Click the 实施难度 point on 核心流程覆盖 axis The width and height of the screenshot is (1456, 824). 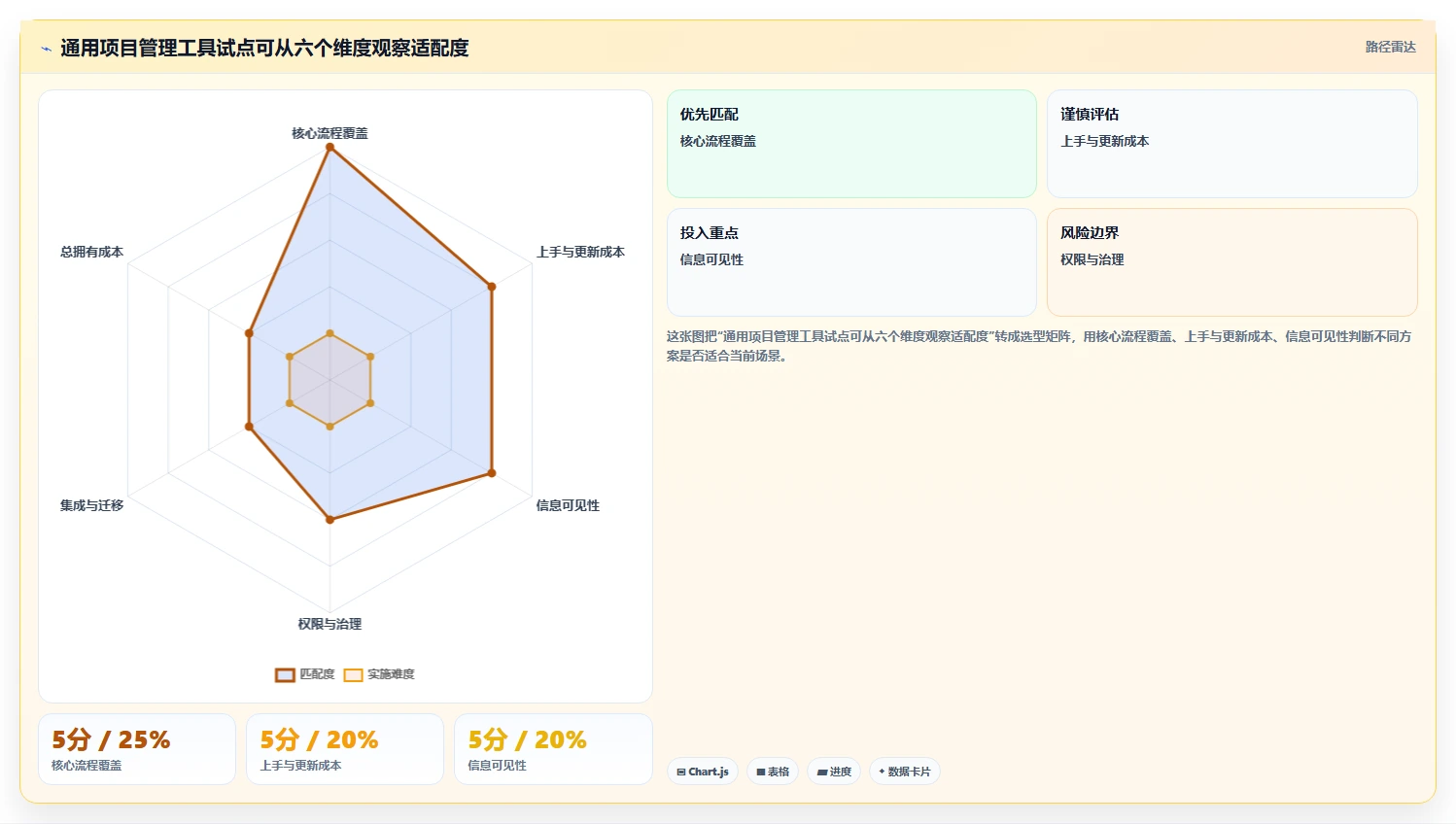(x=329, y=333)
